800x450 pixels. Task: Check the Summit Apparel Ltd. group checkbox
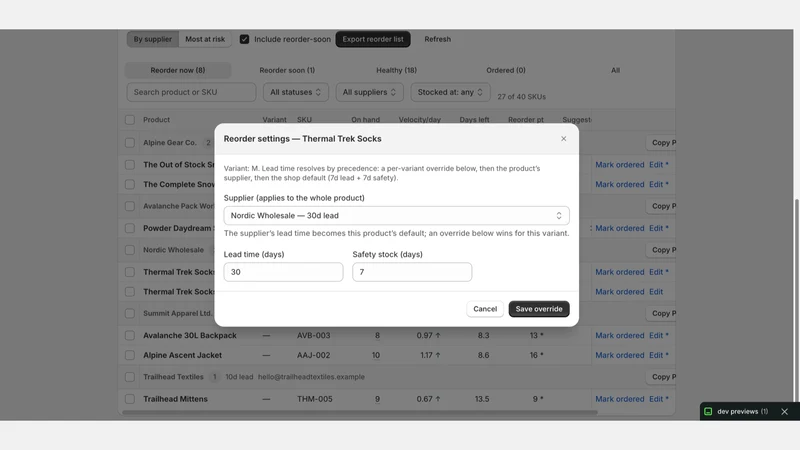tap(130, 313)
